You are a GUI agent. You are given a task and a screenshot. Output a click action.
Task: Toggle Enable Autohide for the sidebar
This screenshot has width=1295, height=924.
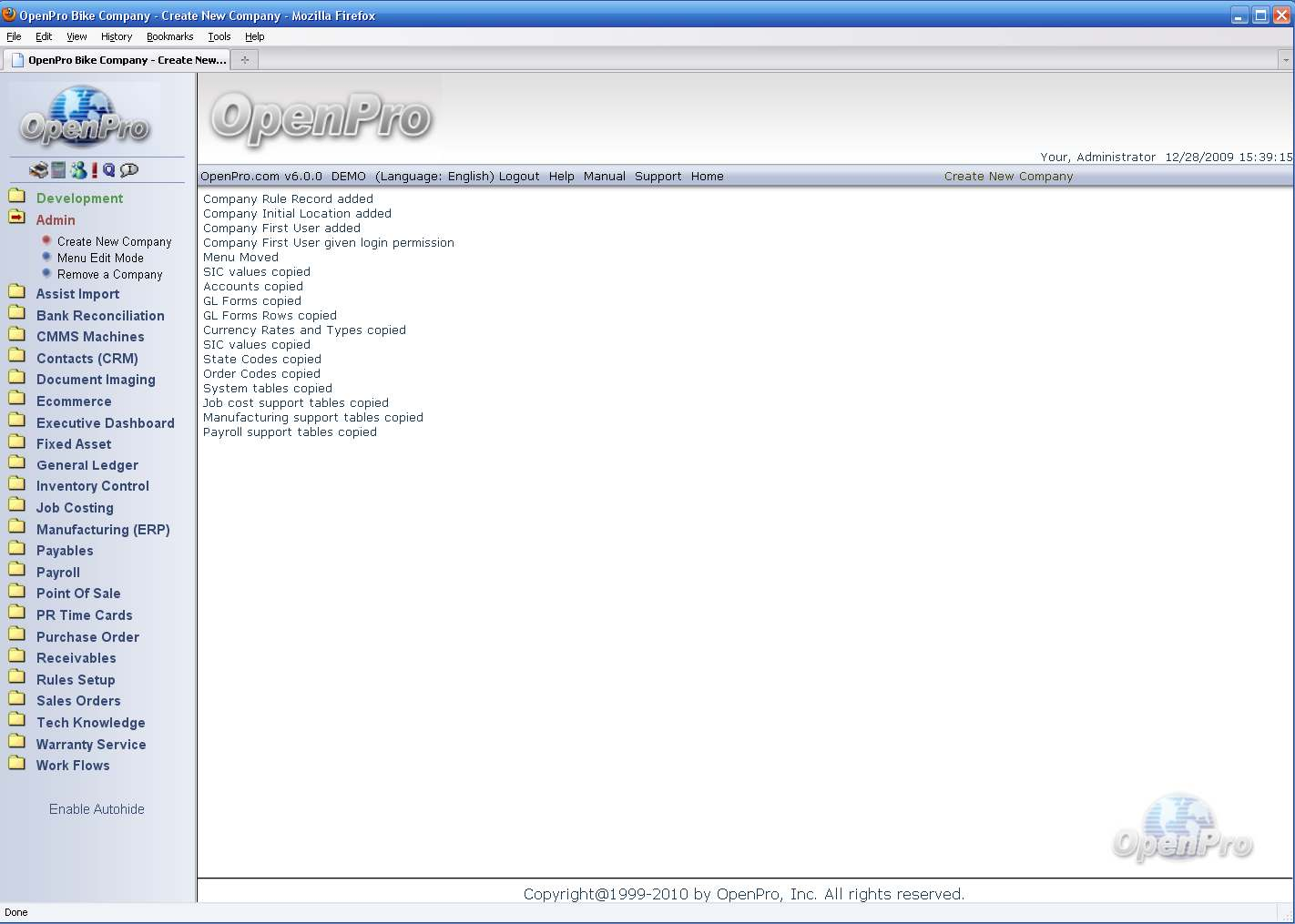pos(97,809)
